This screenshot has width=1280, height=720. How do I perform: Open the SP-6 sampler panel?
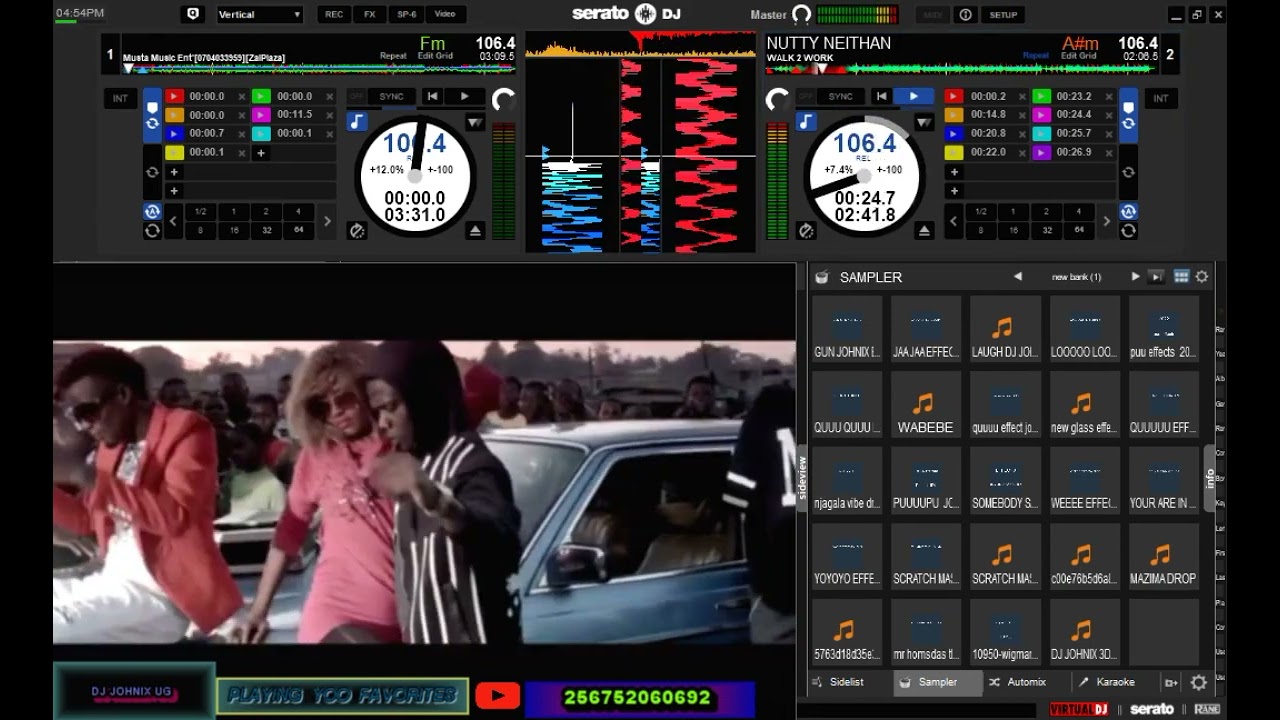click(x=406, y=14)
